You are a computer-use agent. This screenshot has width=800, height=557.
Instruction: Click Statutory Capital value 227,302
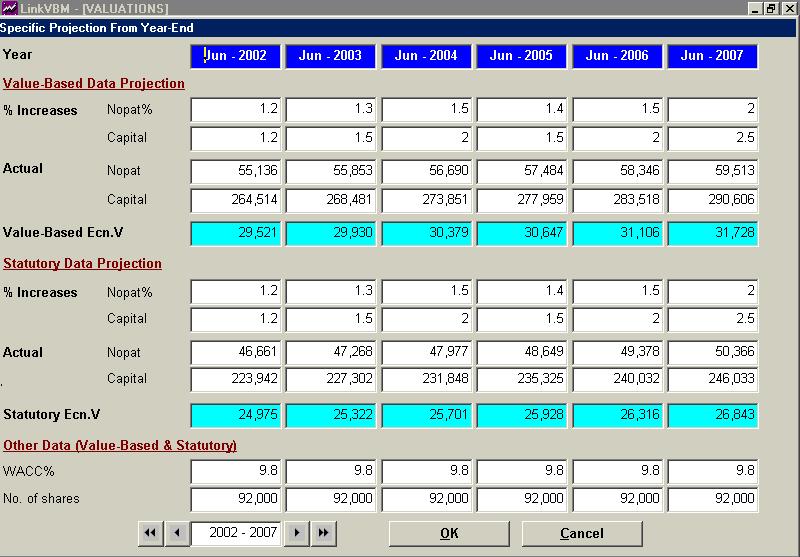pyautogui.click(x=331, y=379)
